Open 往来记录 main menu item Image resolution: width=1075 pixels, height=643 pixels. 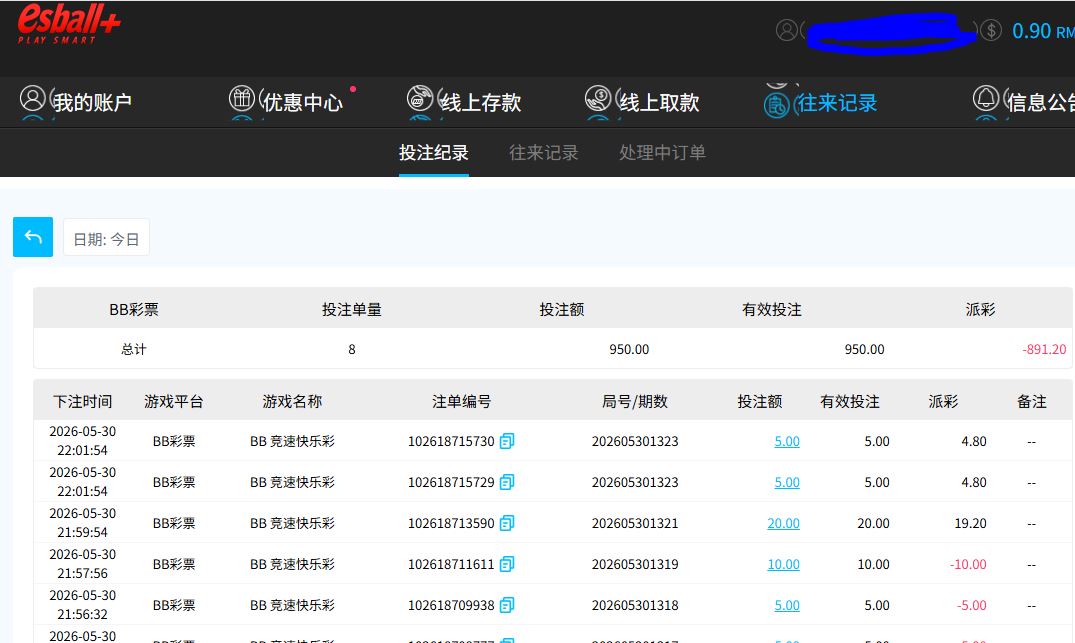[x=837, y=103]
